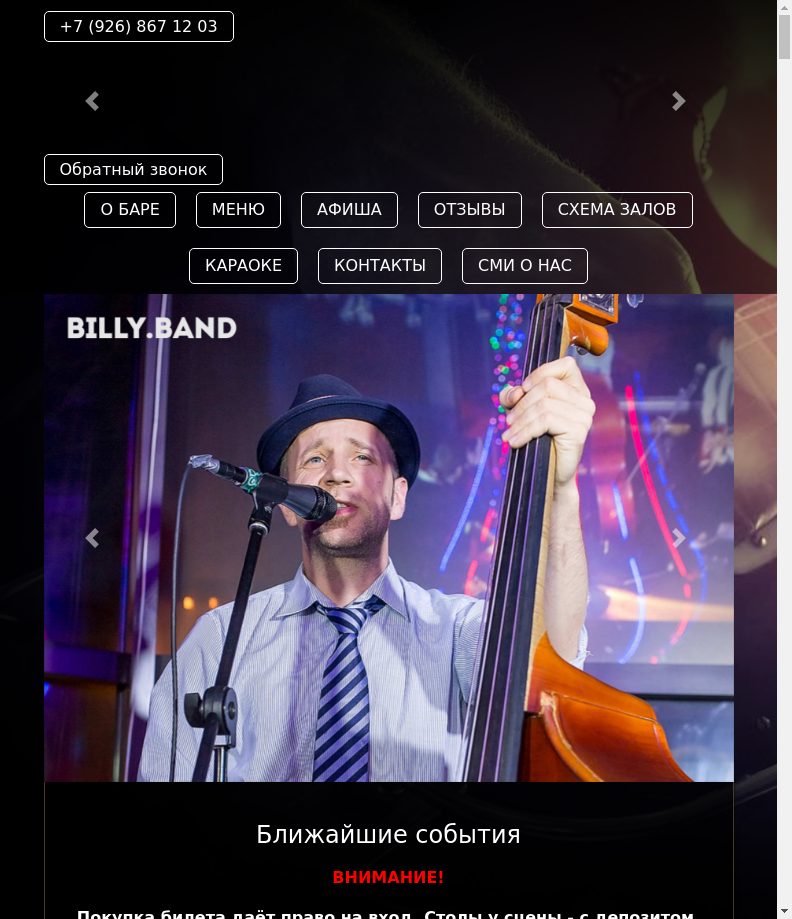Open the КАРАОКЕ section
This screenshot has width=792, height=919.
point(243,266)
